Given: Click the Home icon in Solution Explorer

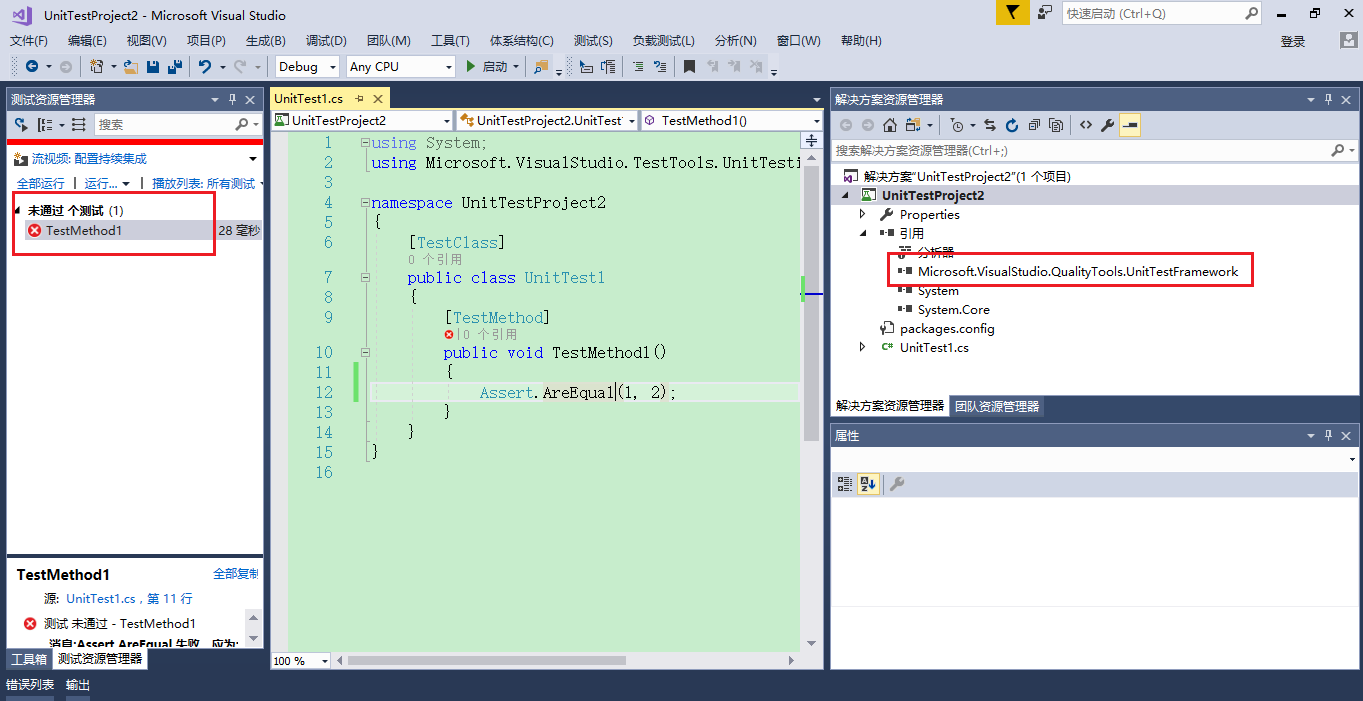Looking at the screenshot, I should pyautogui.click(x=889, y=125).
